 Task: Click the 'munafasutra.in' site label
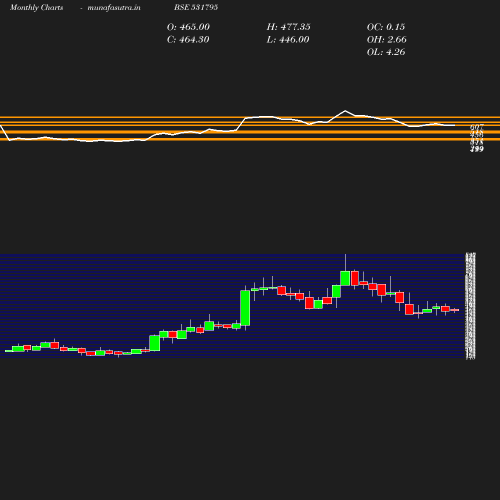pos(114,7)
